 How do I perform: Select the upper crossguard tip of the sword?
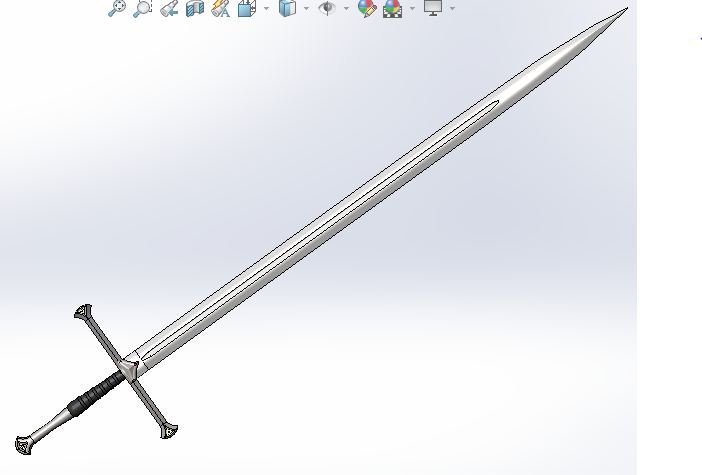pyautogui.click(x=83, y=311)
